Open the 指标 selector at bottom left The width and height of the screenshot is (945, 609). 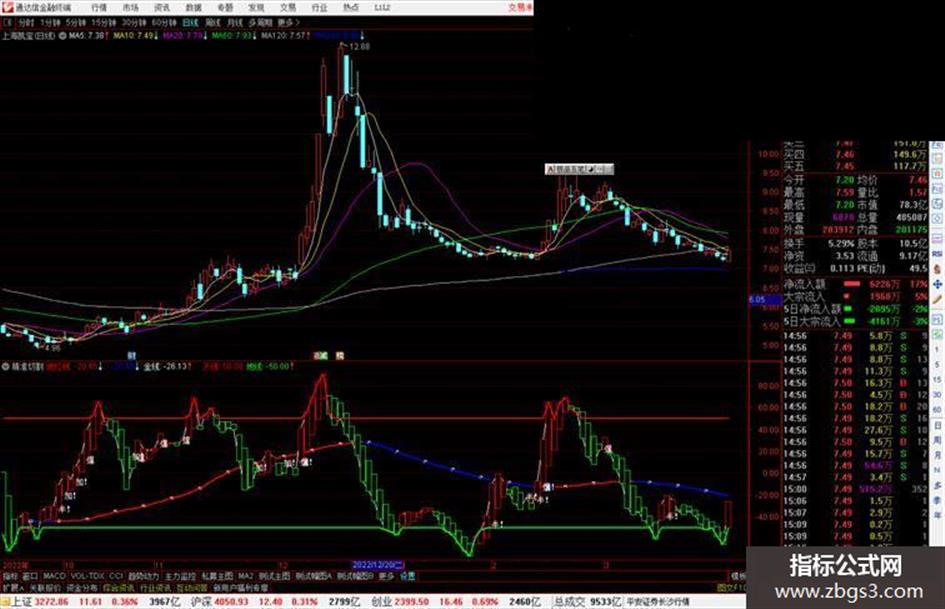[10, 576]
